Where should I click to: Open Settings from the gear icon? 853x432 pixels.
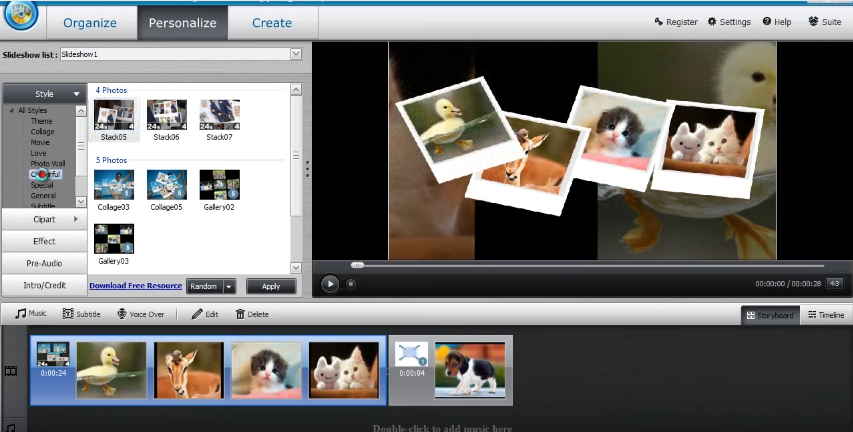point(712,22)
